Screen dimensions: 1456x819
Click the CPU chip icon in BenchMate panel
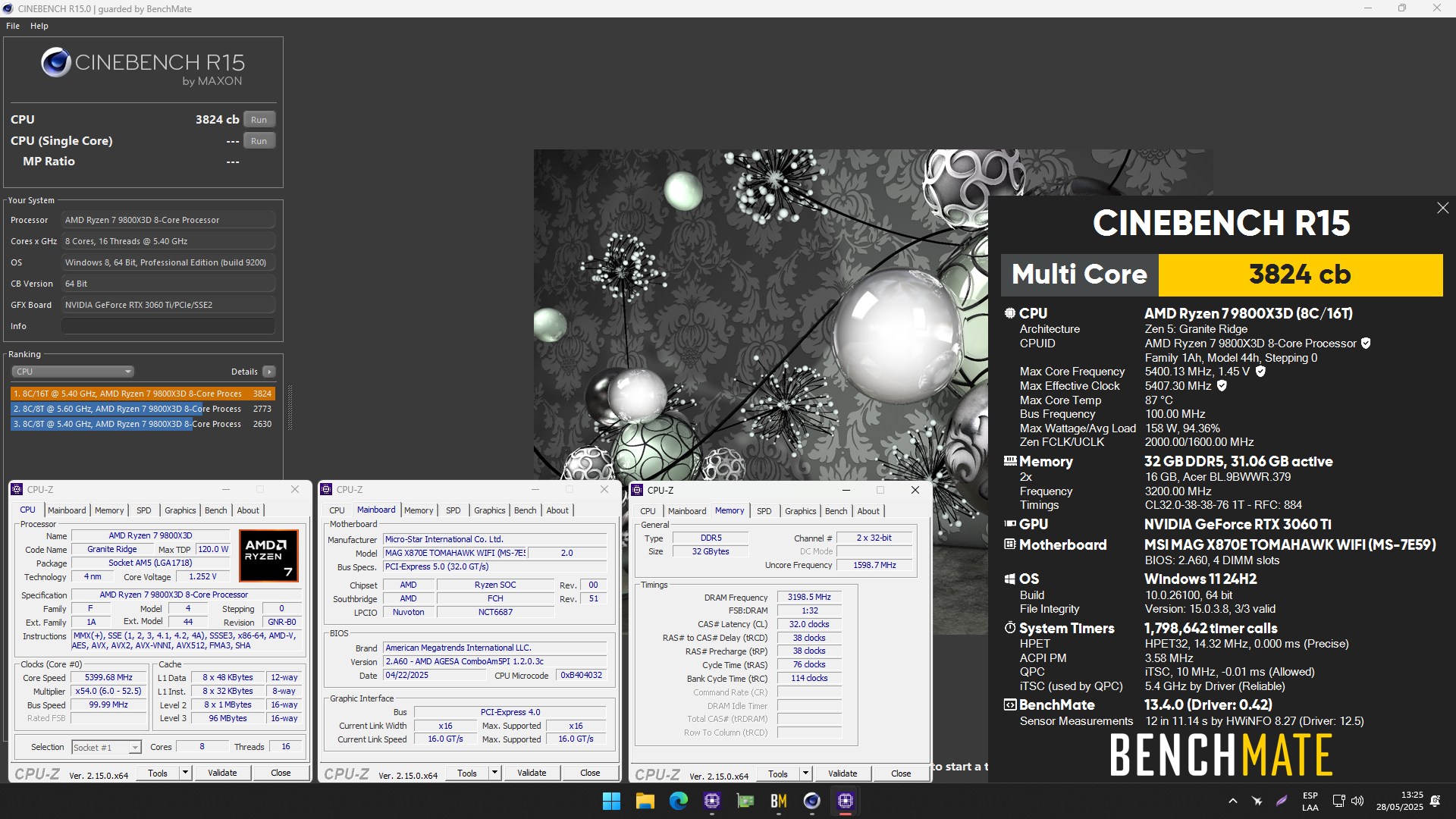pos(1010,313)
